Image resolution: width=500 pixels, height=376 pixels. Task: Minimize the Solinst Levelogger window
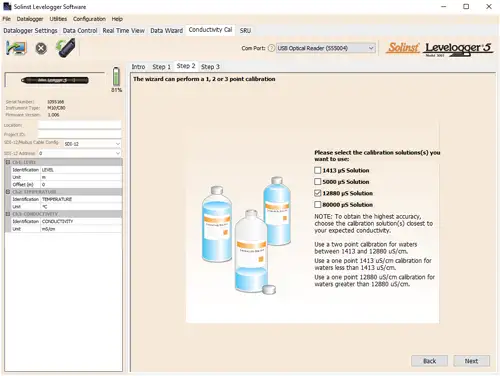click(x=443, y=7)
